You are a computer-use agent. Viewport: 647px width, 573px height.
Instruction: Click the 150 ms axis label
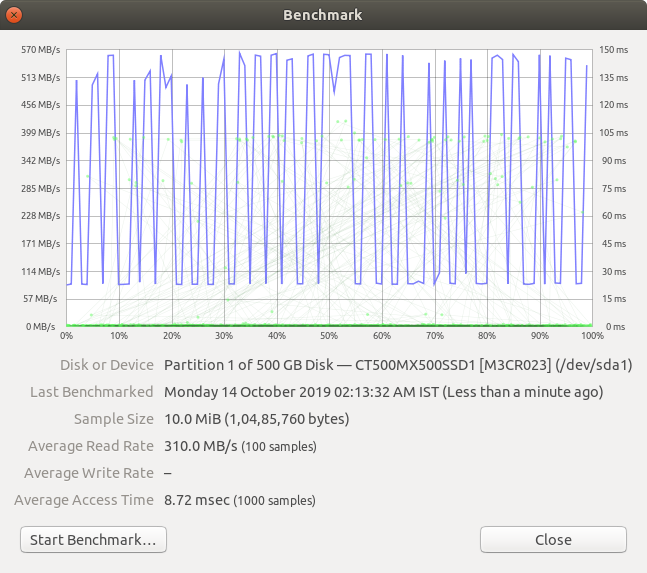click(614, 50)
